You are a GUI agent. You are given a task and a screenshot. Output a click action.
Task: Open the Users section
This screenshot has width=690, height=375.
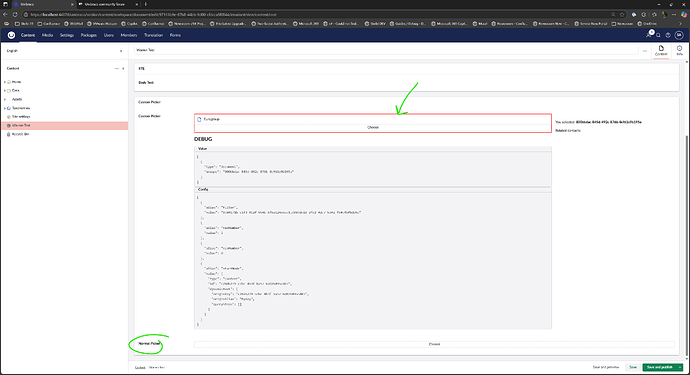click(x=109, y=35)
